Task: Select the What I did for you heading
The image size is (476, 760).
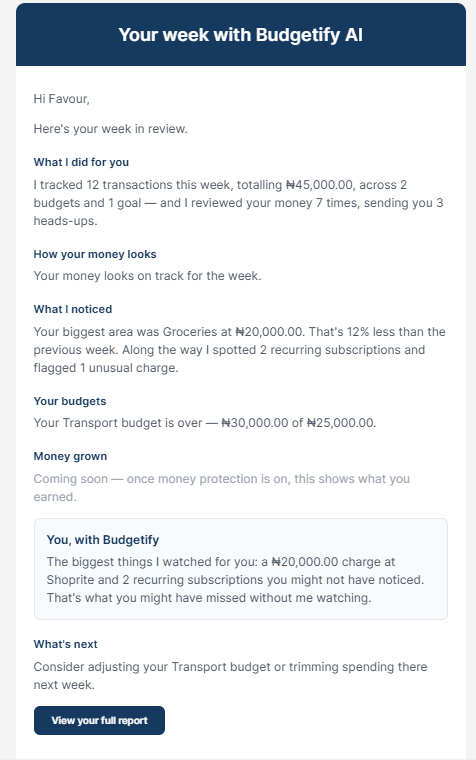Action: tap(81, 162)
